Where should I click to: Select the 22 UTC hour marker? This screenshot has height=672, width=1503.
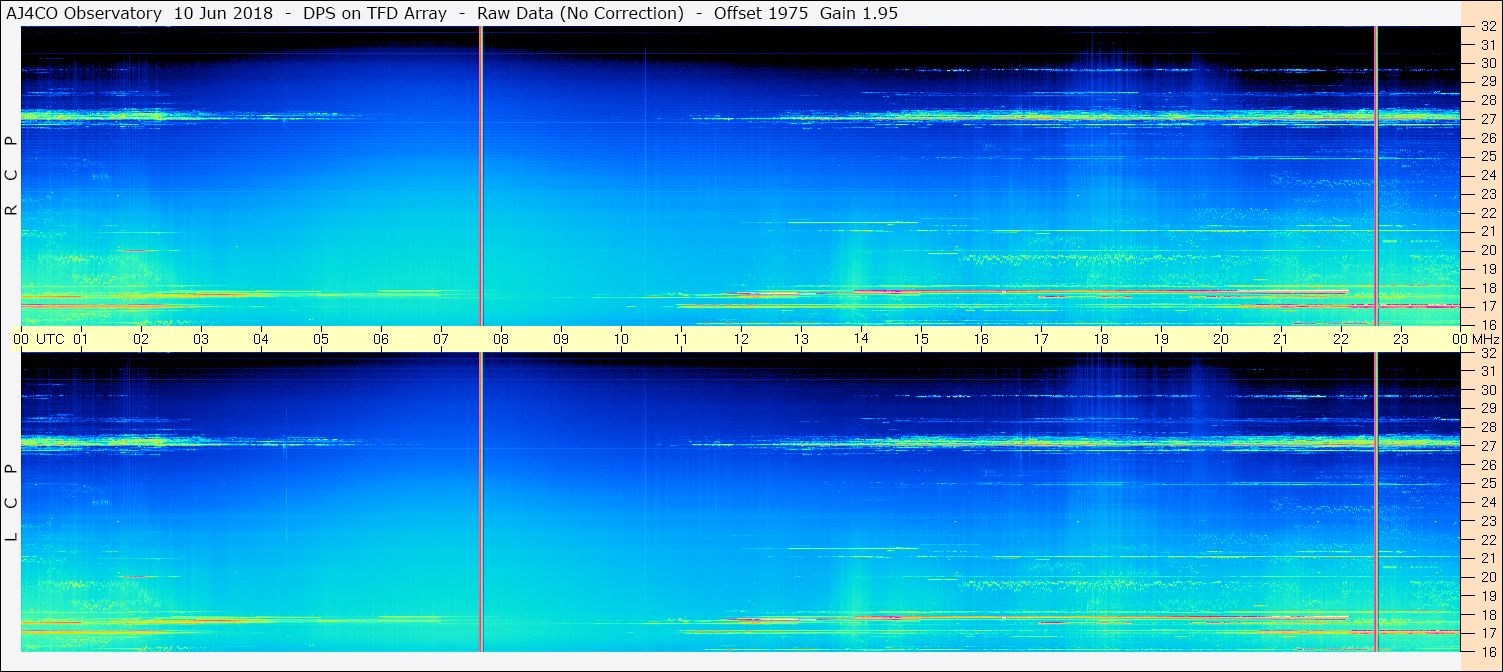pos(1341,340)
